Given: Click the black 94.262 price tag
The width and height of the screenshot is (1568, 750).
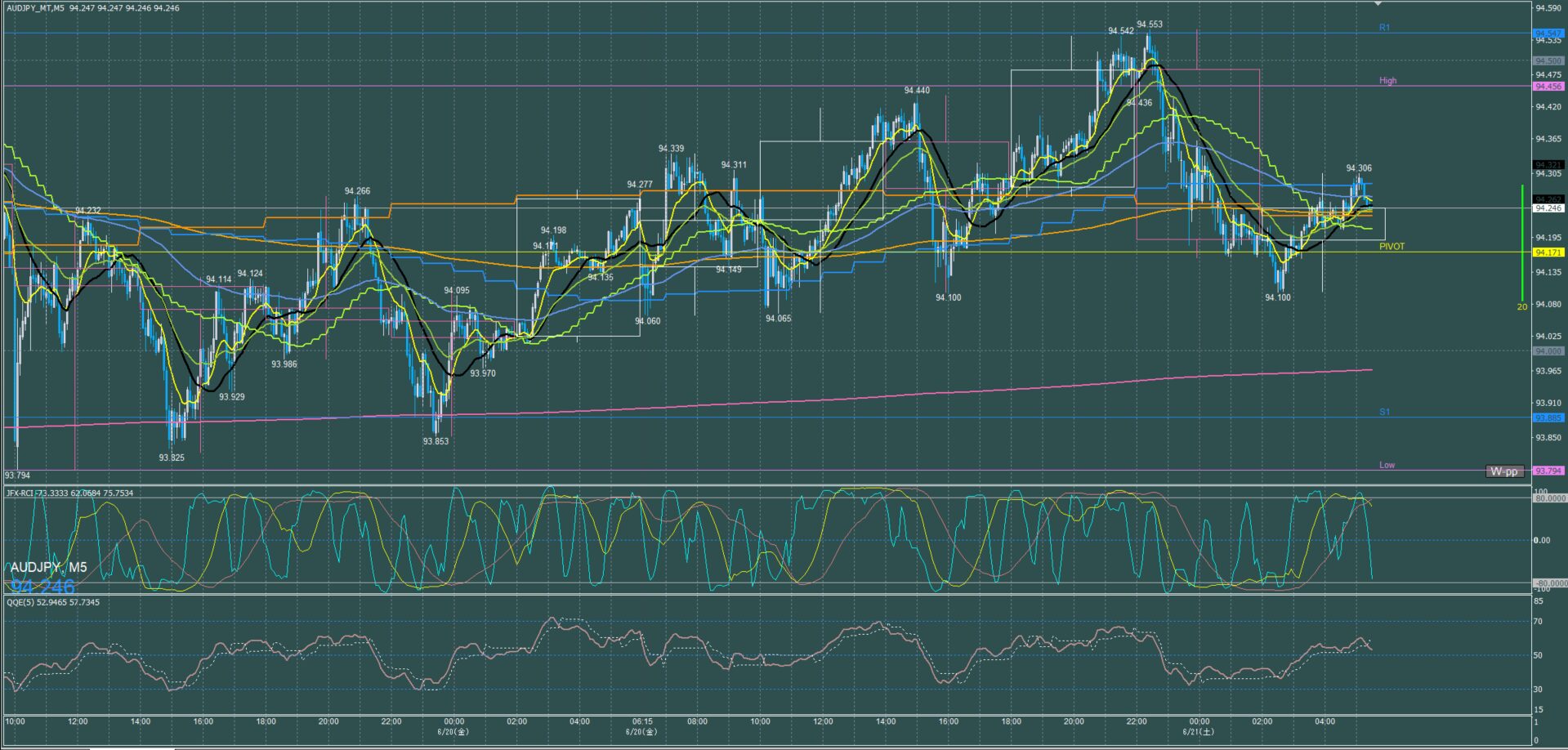Looking at the screenshot, I should [1548, 199].
